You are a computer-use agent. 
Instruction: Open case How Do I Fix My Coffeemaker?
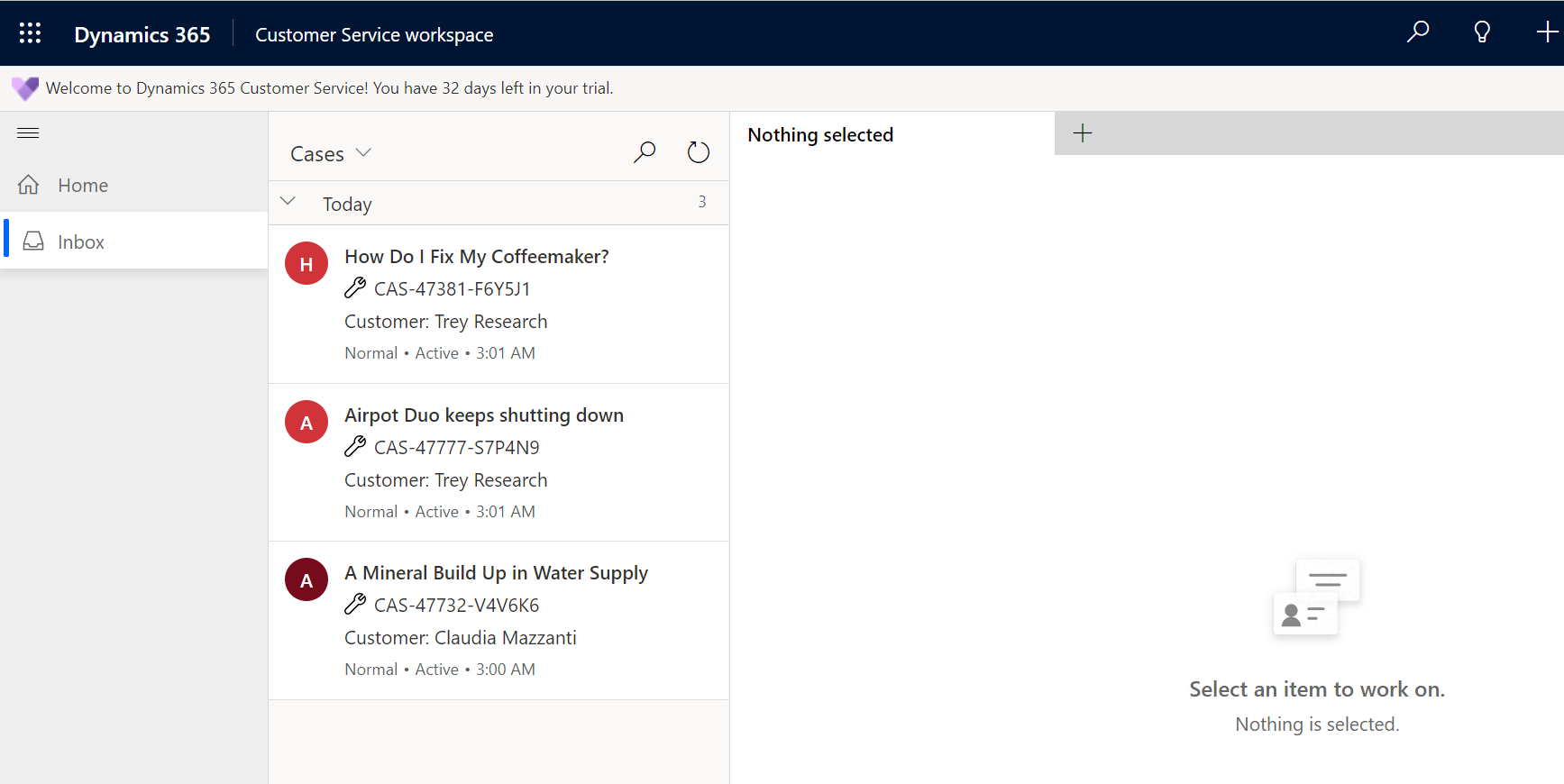477,257
